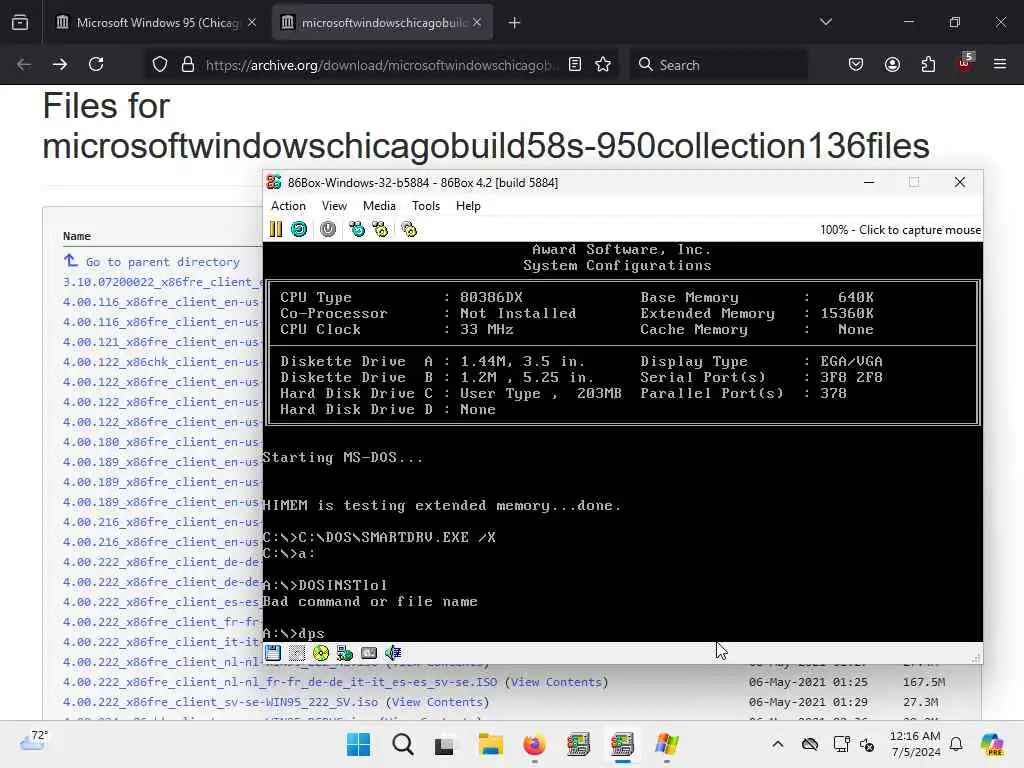Send Ctrl+Alt+Del via 86Box toolbar icon
1024x768 pixels.
[x=357, y=229]
